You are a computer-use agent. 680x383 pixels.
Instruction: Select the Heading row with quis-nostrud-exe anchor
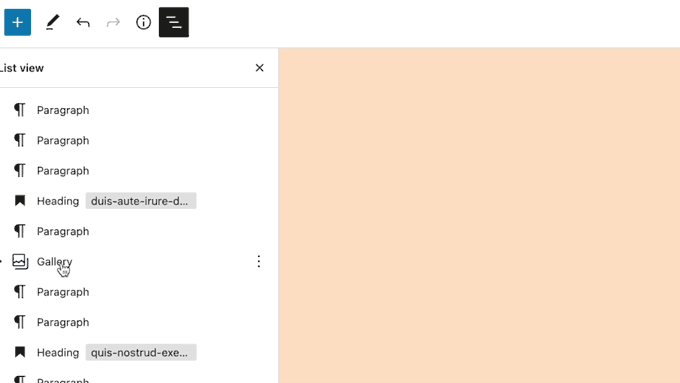tap(139, 352)
